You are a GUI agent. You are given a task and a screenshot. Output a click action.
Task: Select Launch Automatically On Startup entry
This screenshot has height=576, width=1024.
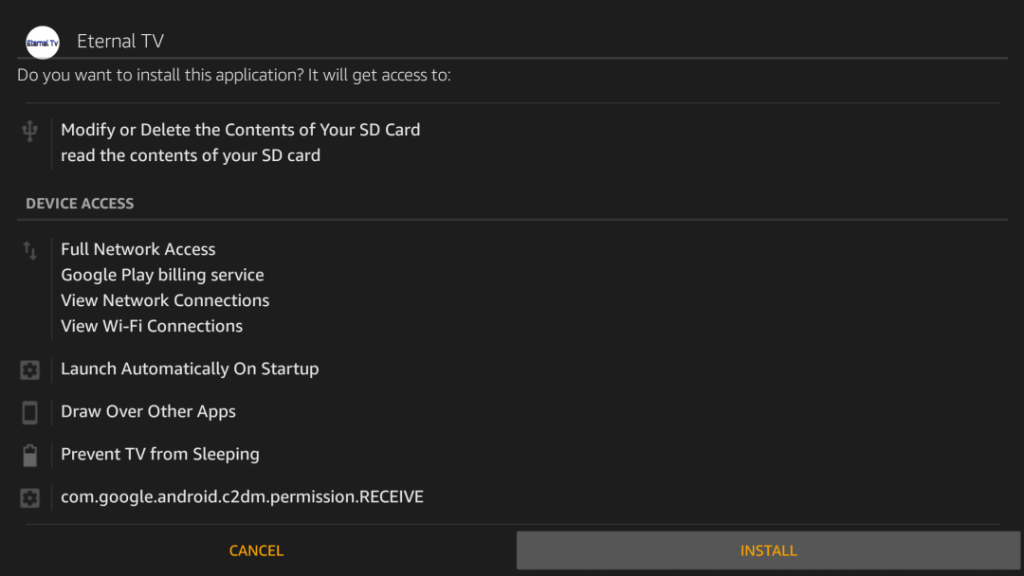(190, 369)
